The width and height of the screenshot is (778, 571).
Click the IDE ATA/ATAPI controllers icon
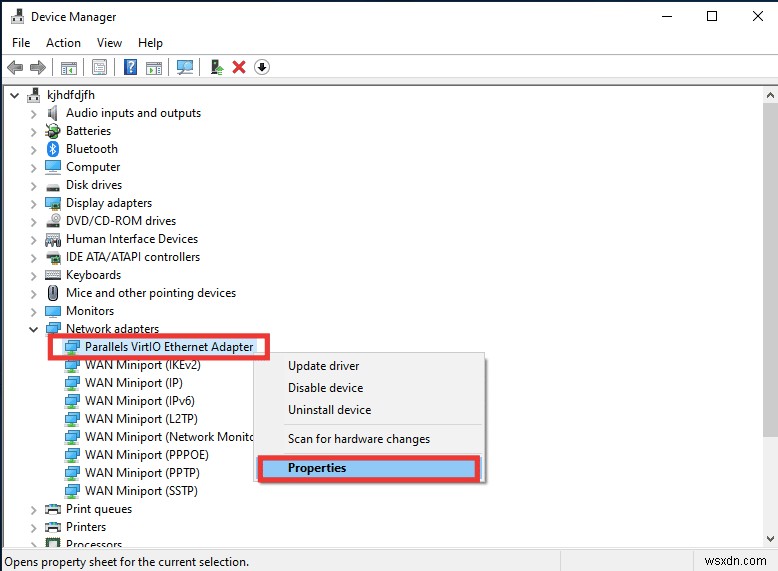click(x=53, y=257)
